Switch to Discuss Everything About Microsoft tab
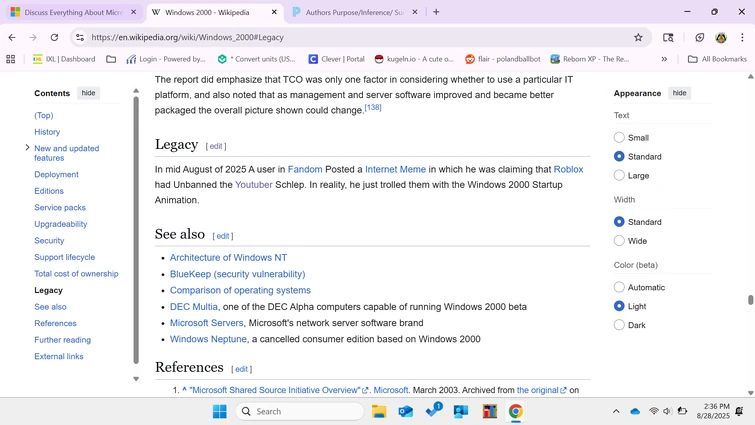This screenshot has height=425, width=755. [74, 12]
